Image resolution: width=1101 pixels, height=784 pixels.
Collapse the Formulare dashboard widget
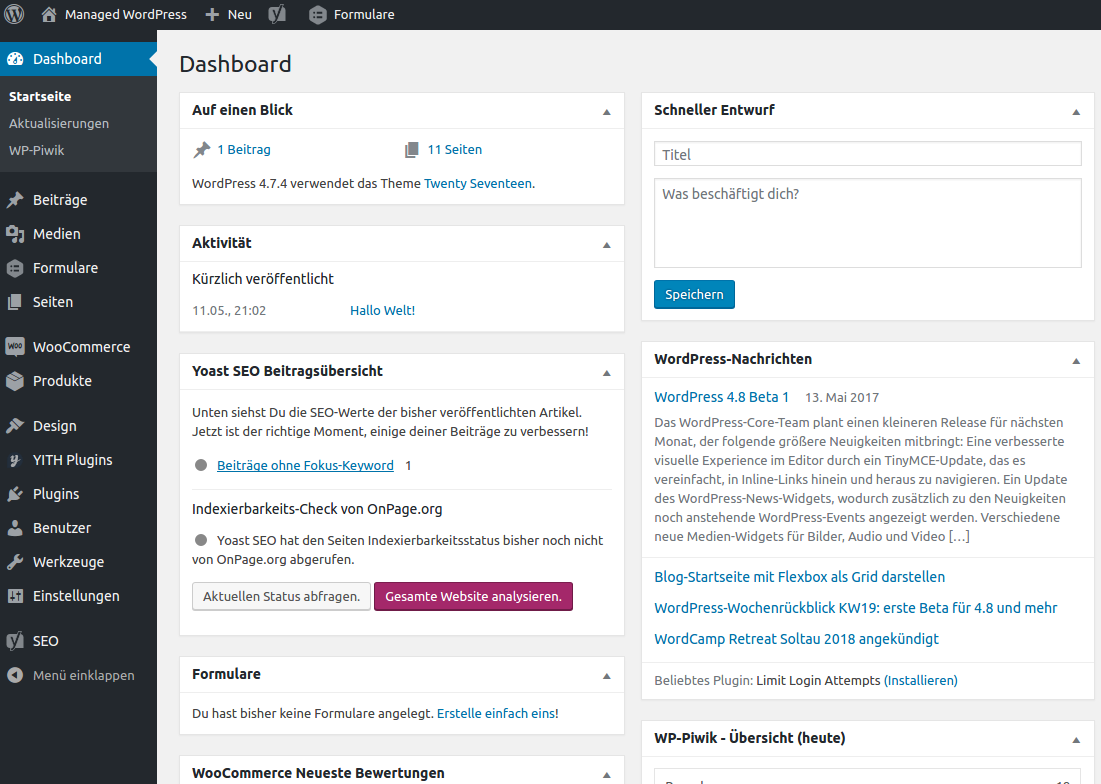[607, 676]
